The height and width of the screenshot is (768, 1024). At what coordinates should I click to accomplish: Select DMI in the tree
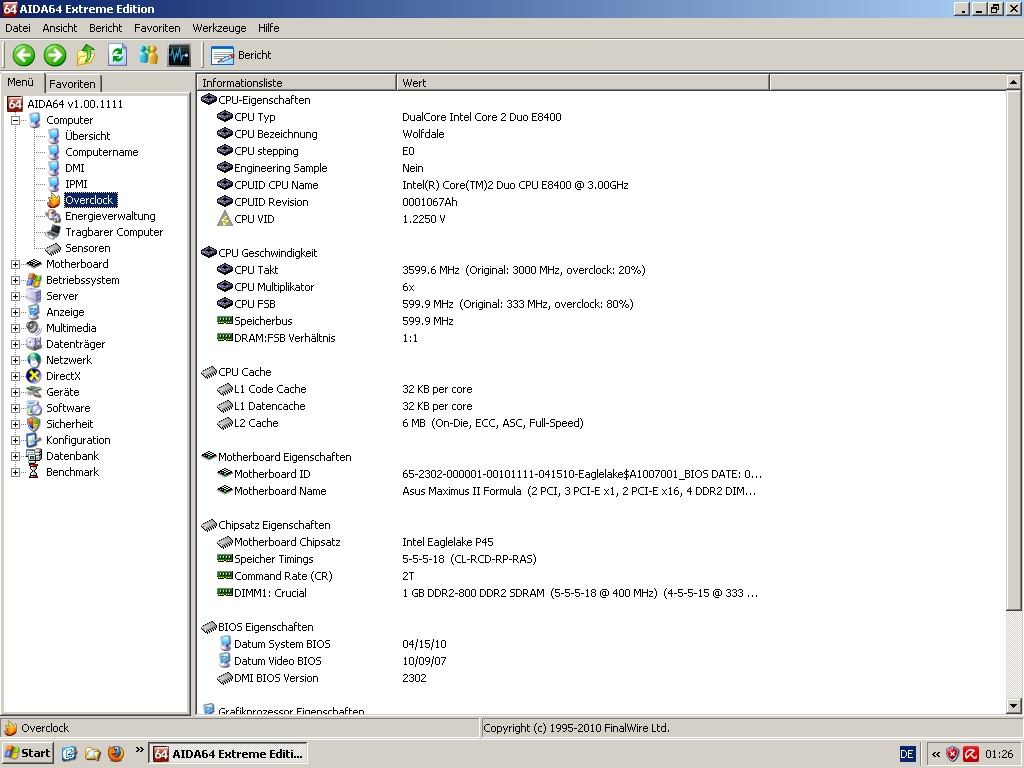[74, 168]
